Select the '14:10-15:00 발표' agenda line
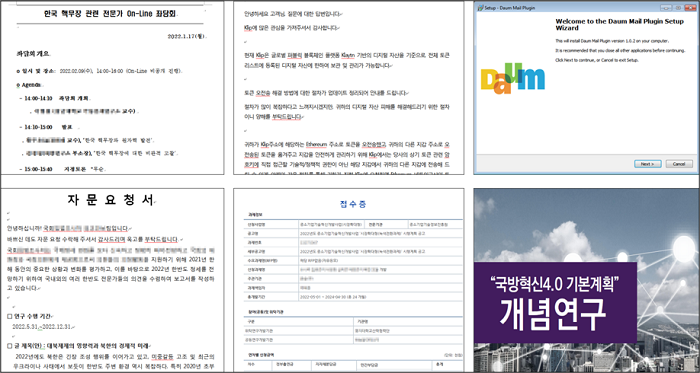The height and width of the screenshot is (373, 700). (x=46, y=127)
